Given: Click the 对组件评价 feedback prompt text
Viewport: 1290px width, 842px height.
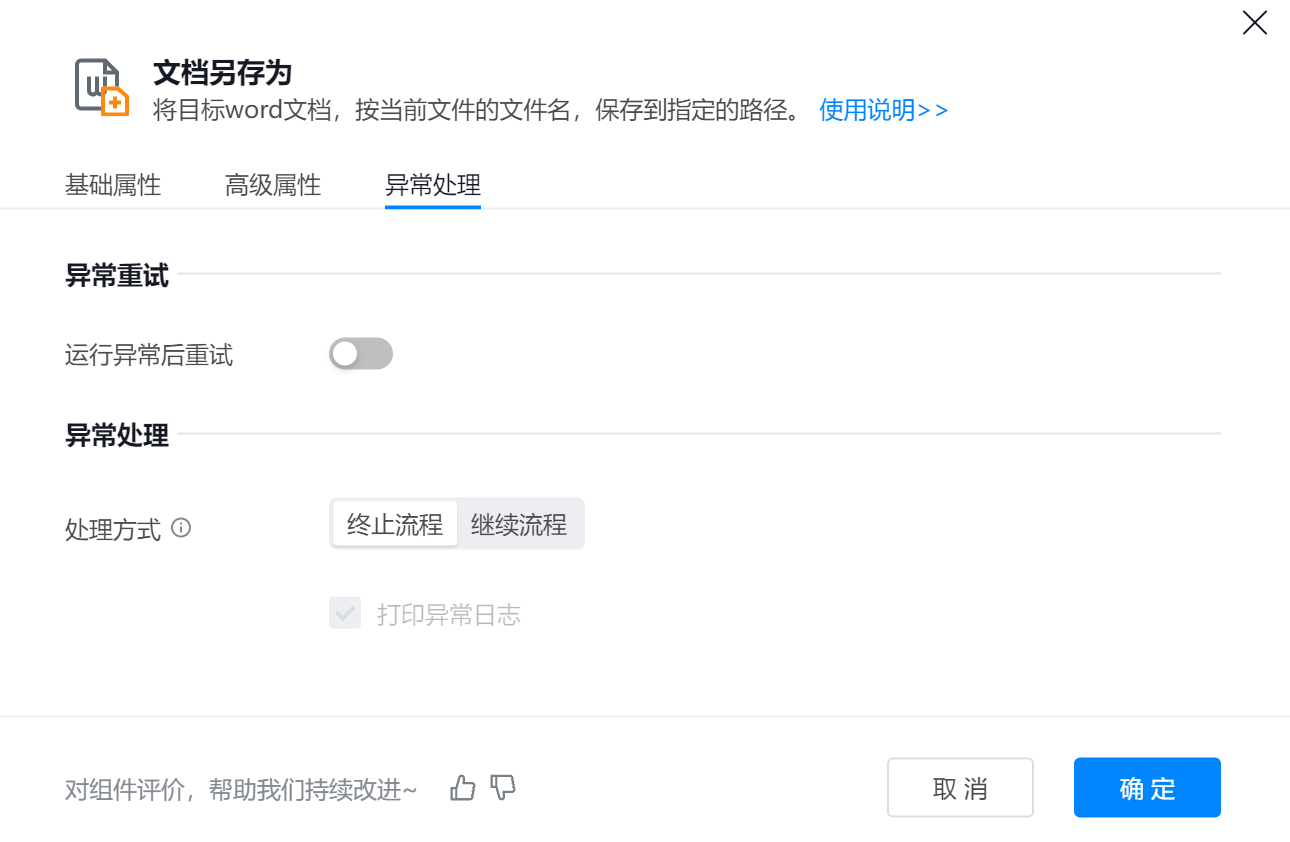Looking at the screenshot, I should pyautogui.click(x=241, y=790).
